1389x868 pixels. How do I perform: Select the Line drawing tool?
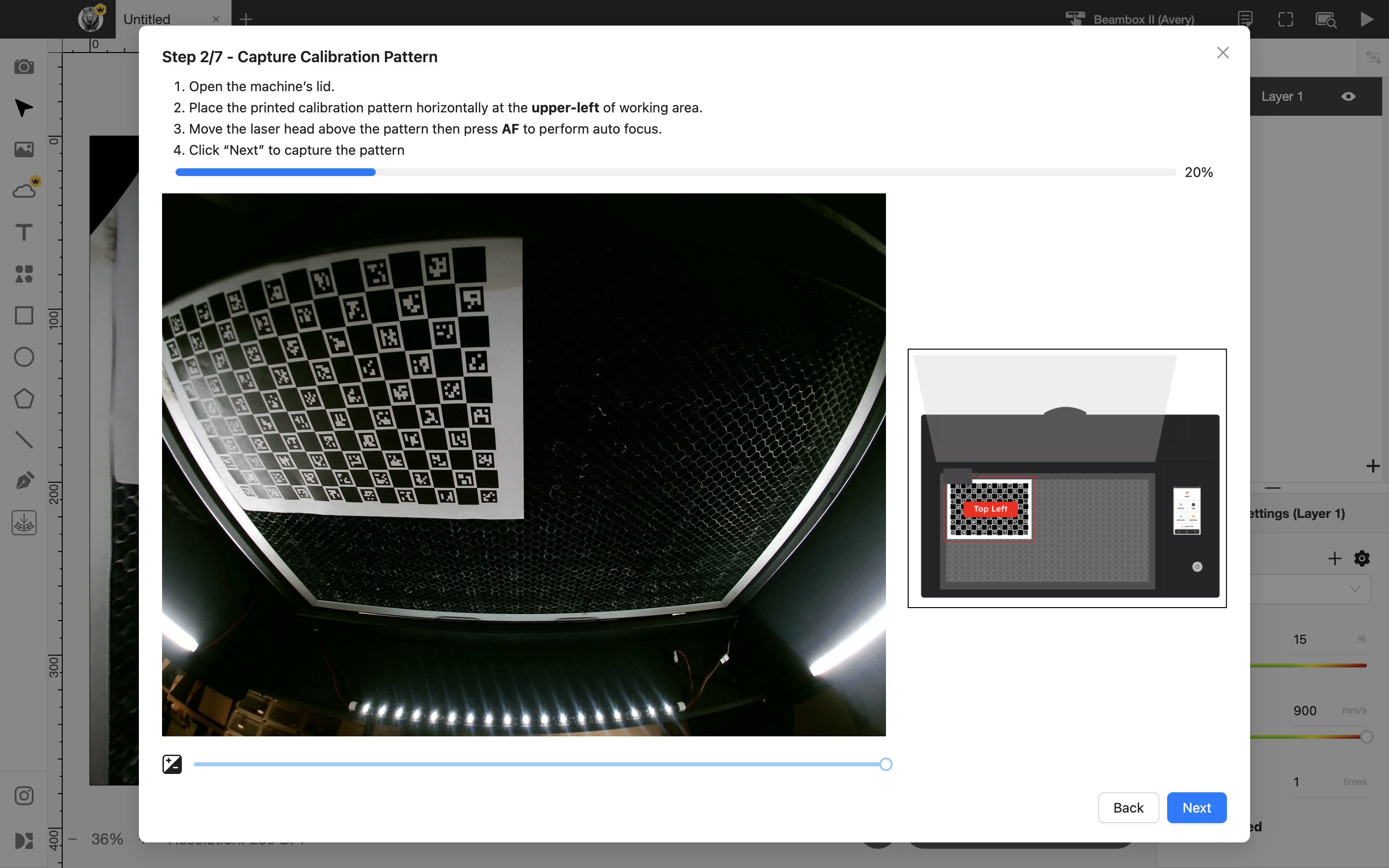coord(24,440)
